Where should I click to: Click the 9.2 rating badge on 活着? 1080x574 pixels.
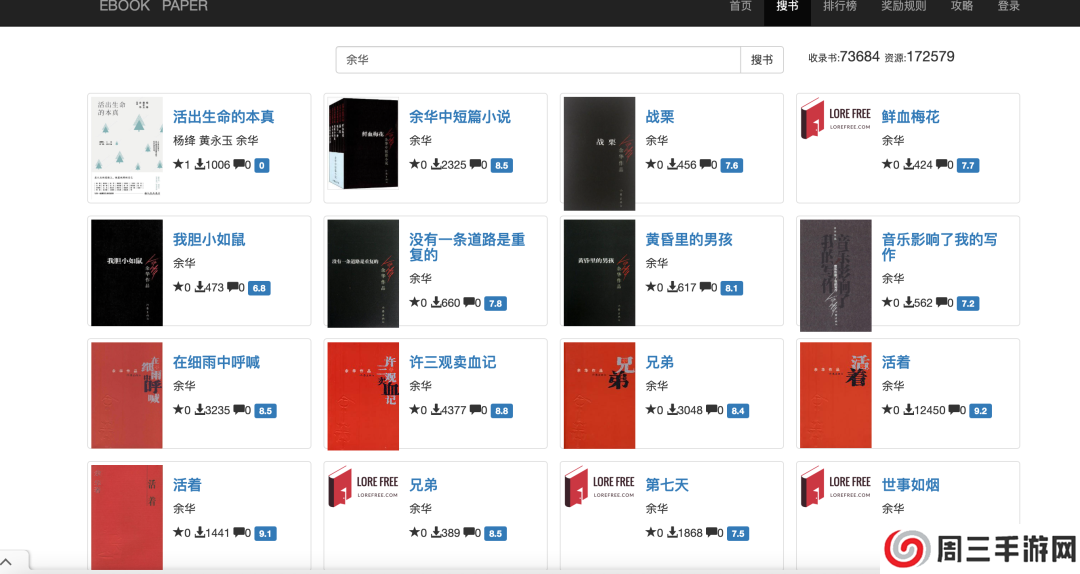point(980,411)
